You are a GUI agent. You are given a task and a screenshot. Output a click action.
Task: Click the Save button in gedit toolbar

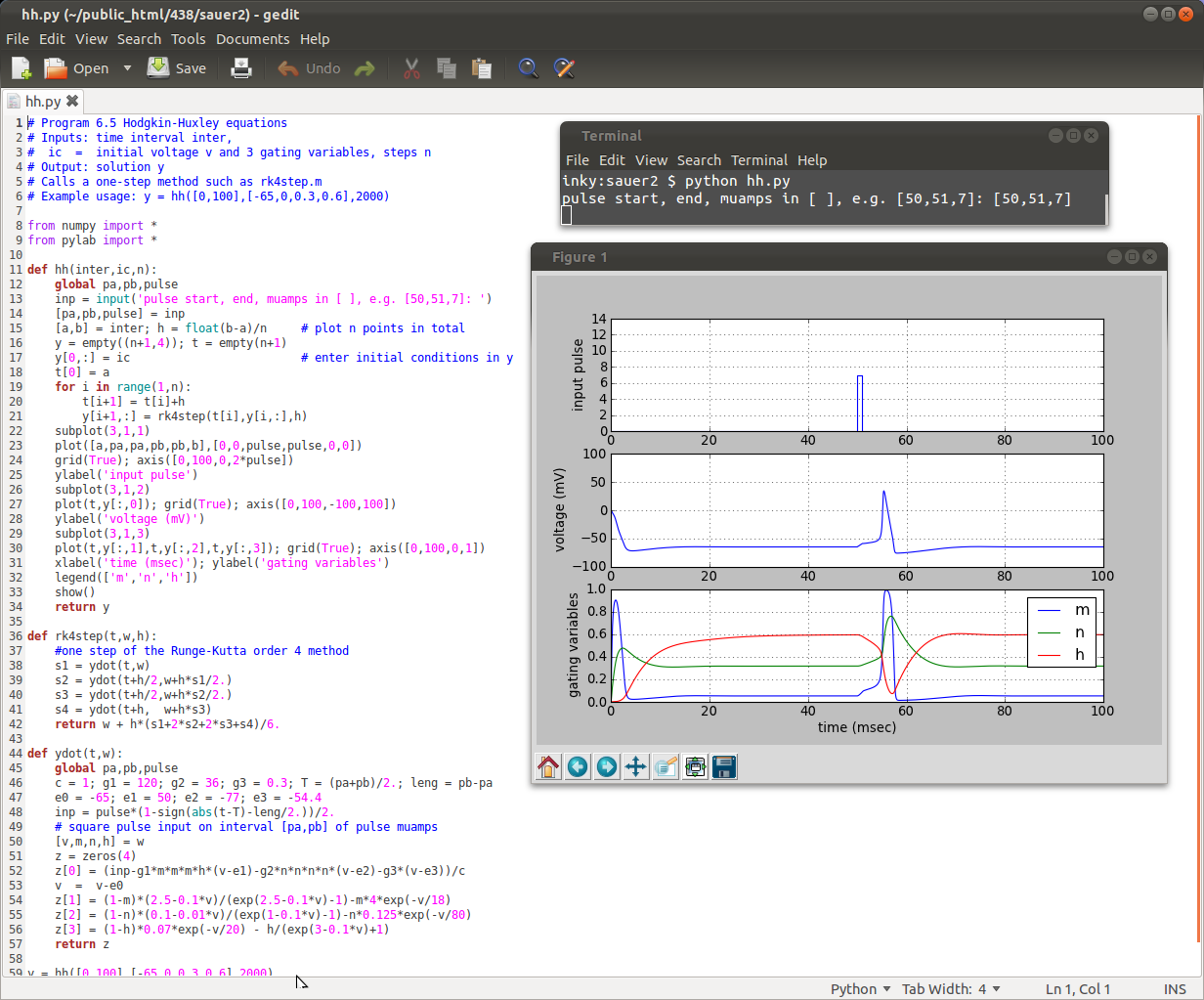[x=177, y=67]
